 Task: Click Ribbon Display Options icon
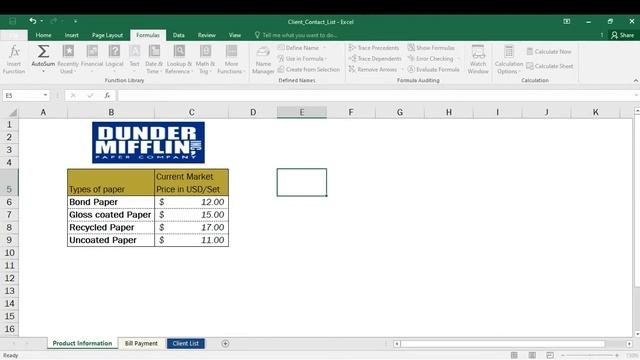click(567, 21)
